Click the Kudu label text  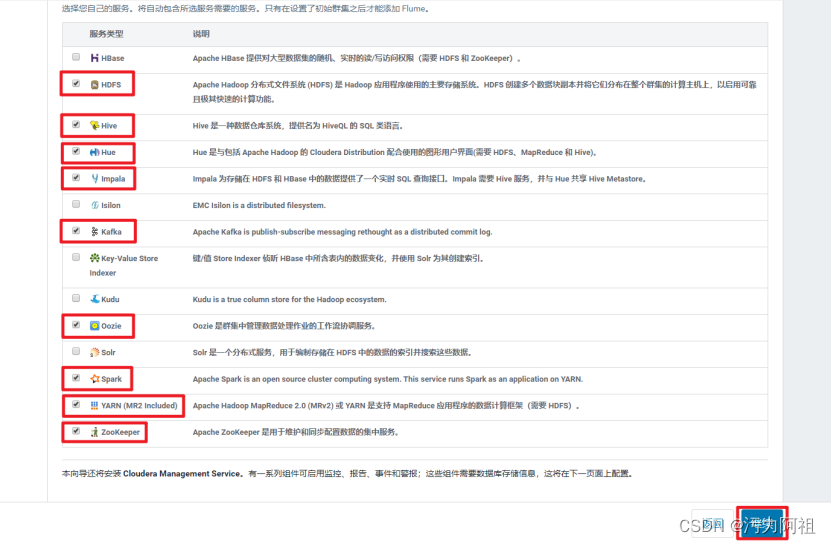pos(110,299)
